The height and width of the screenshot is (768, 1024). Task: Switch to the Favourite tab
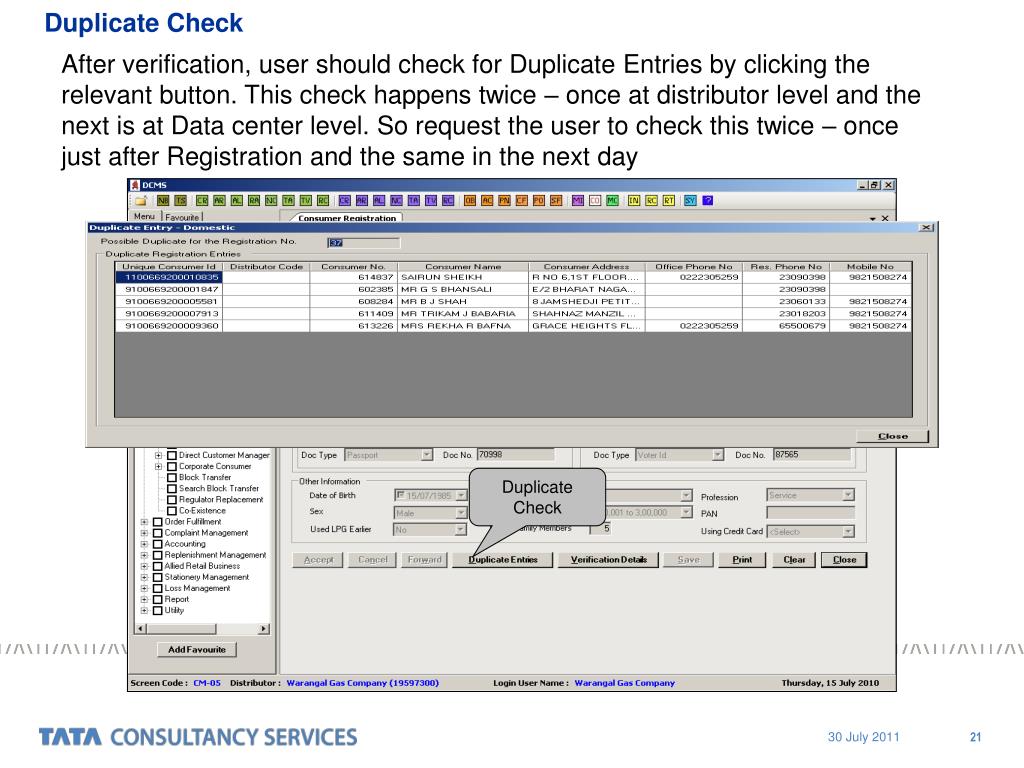coord(182,217)
